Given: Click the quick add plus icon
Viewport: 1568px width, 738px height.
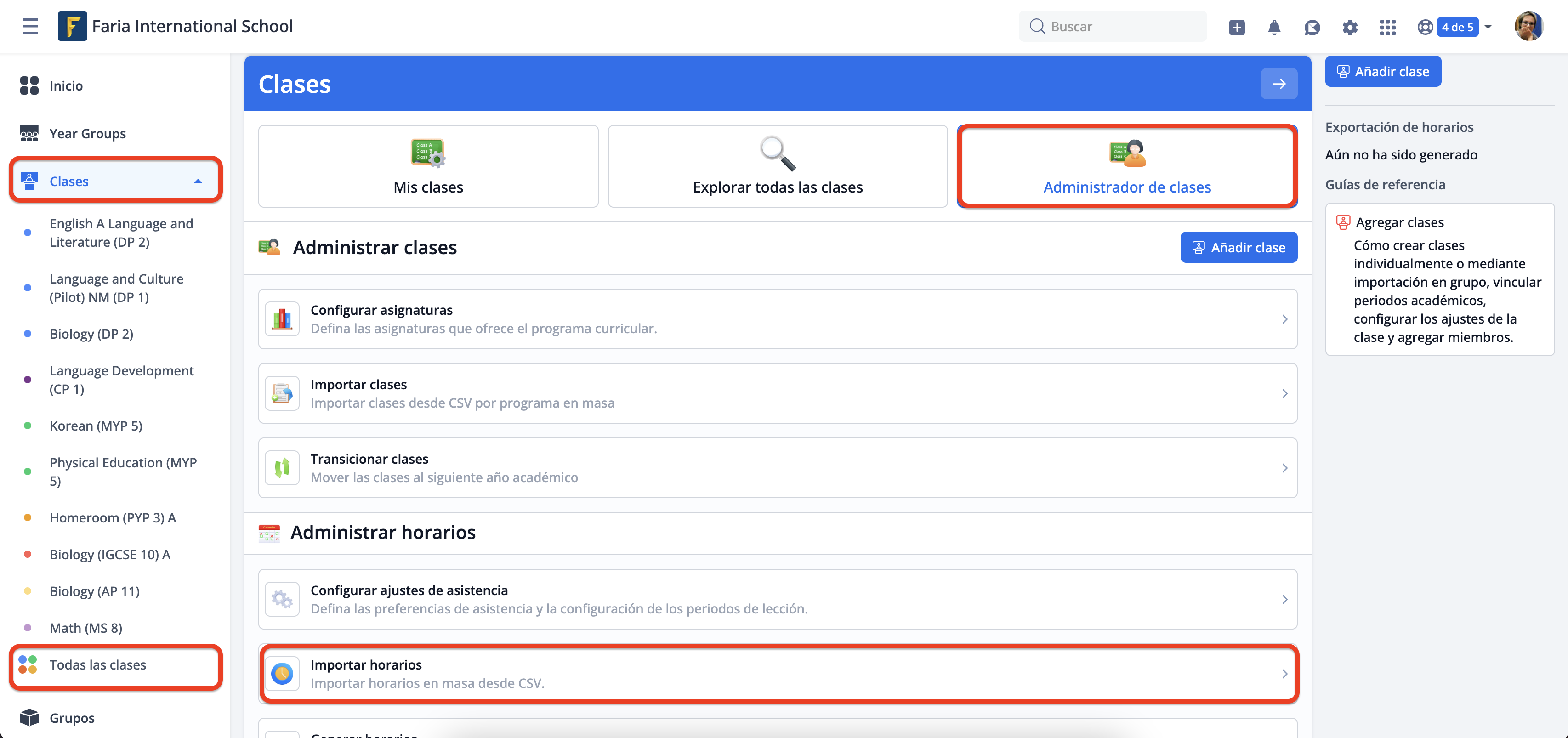Looking at the screenshot, I should (x=1236, y=27).
